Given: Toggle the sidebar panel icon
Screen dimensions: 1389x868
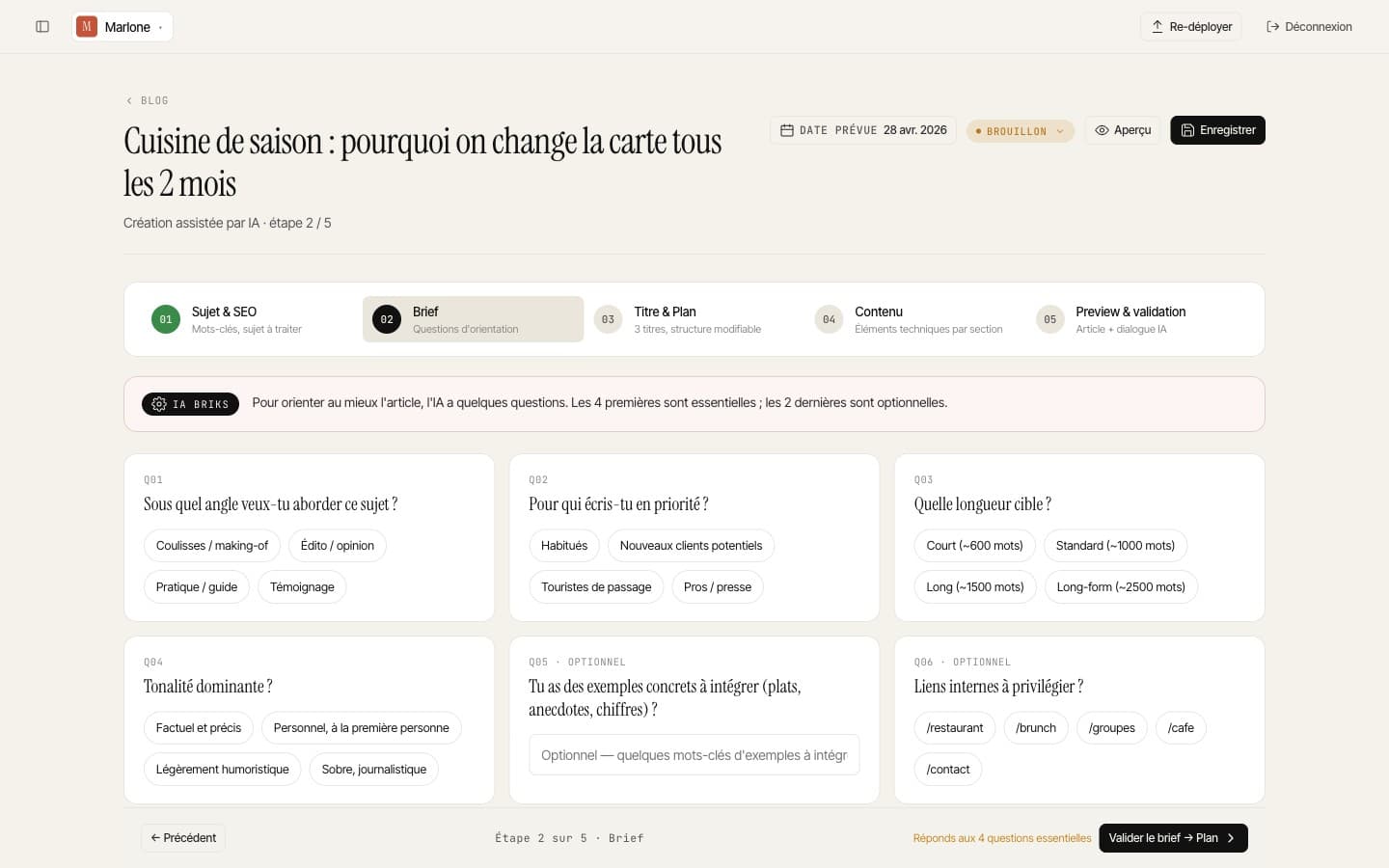Looking at the screenshot, I should click(x=42, y=27).
